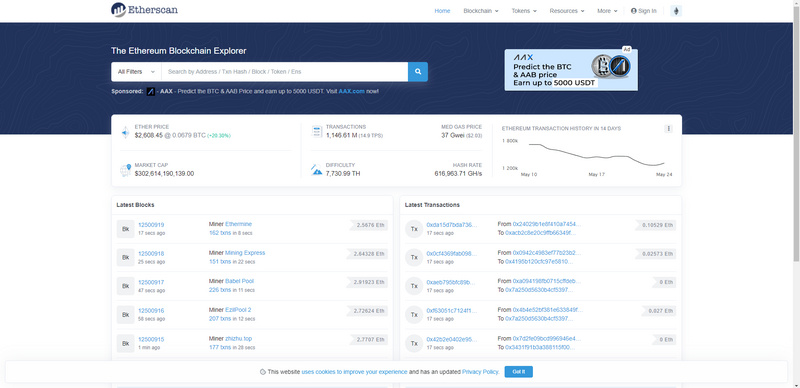Click the Difficulty icon

pos(316,170)
